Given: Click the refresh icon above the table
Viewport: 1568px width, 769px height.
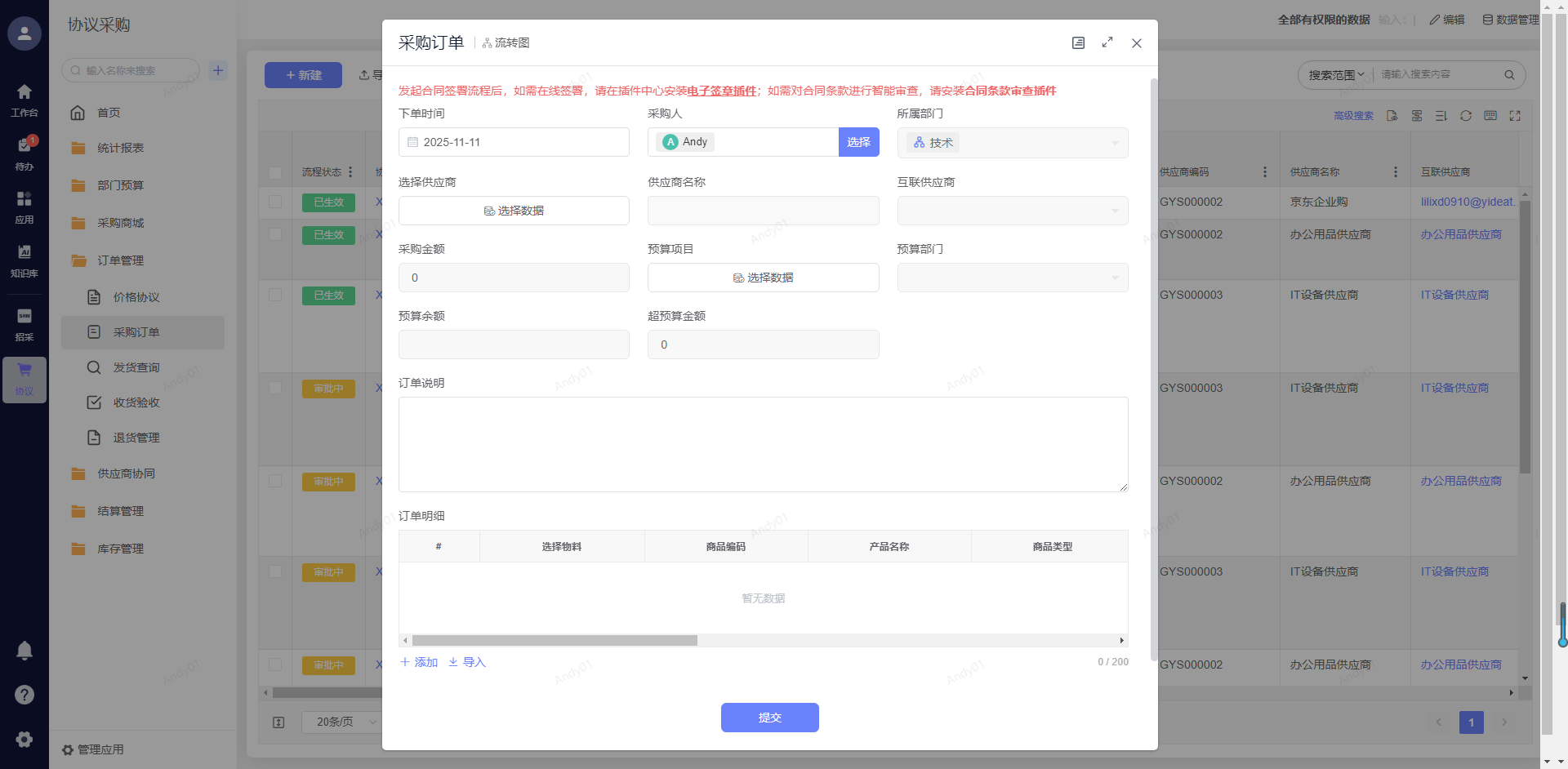Looking at the screenshot, I should click(1466, 116).
